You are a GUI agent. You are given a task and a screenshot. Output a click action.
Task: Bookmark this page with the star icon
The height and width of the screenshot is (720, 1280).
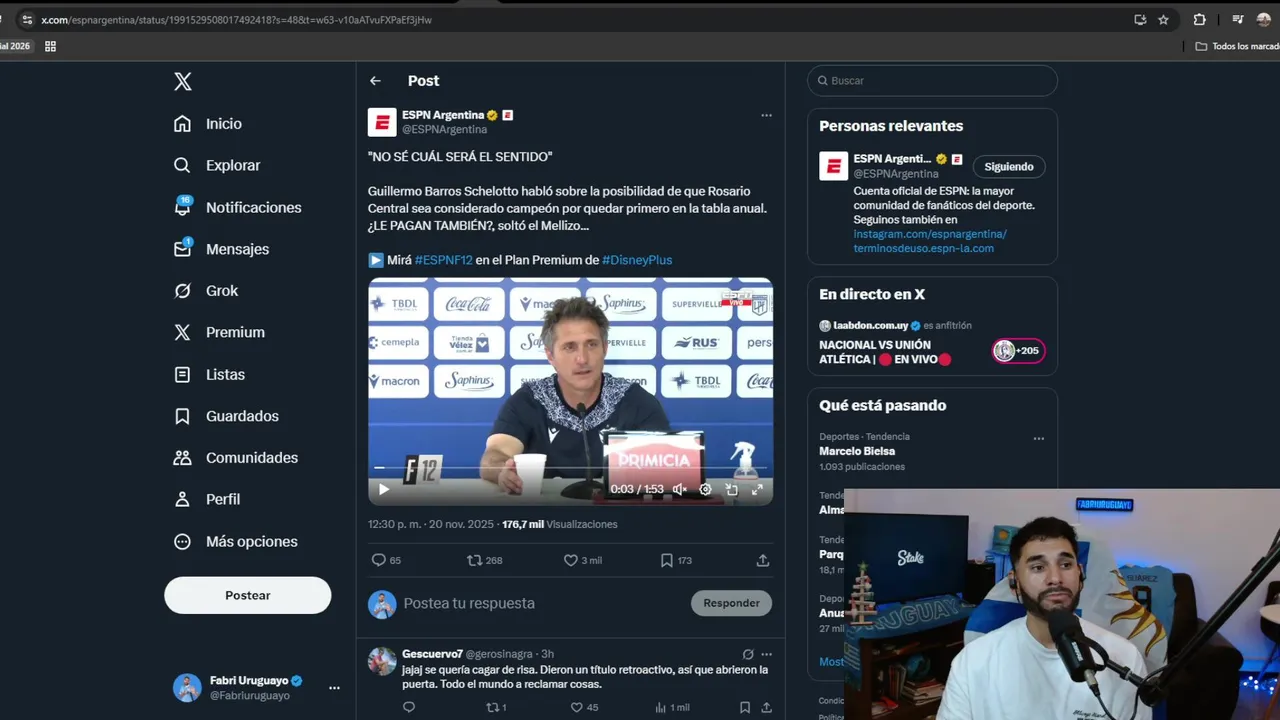click(1163, 19)
